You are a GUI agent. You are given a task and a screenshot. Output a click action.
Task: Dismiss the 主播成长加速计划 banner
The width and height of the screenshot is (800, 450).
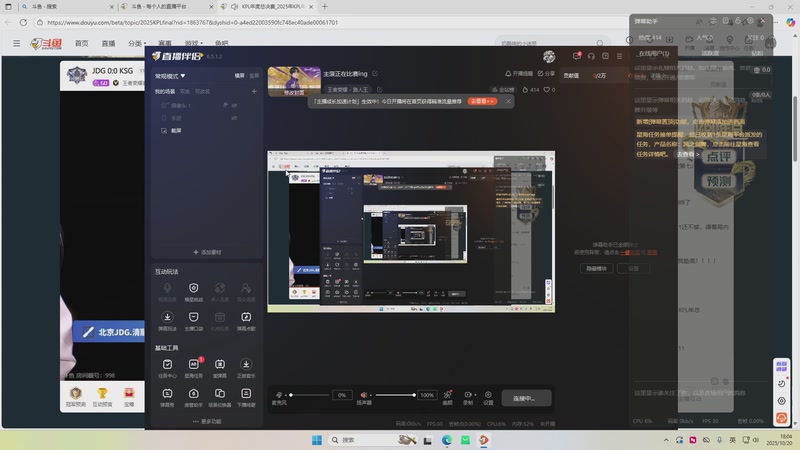coord(508,102)
